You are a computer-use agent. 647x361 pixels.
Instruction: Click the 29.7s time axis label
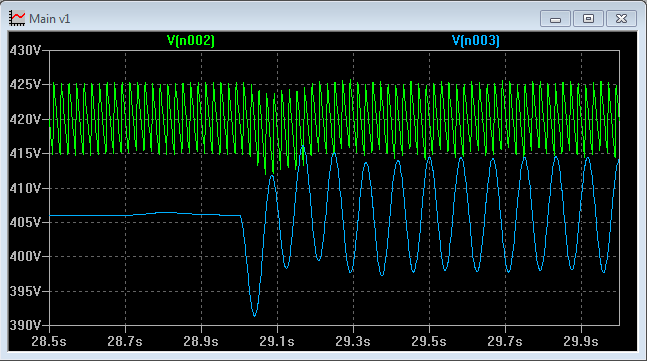tap(505, 341)
